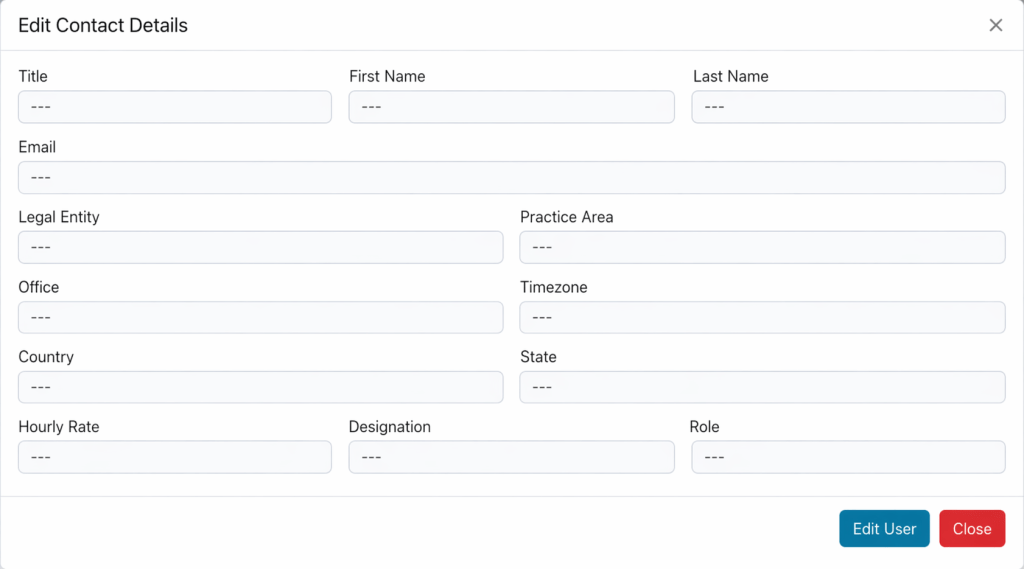Click the Email label text
The height and width of the screenshot is (569, 1024).
pos(37,147)
